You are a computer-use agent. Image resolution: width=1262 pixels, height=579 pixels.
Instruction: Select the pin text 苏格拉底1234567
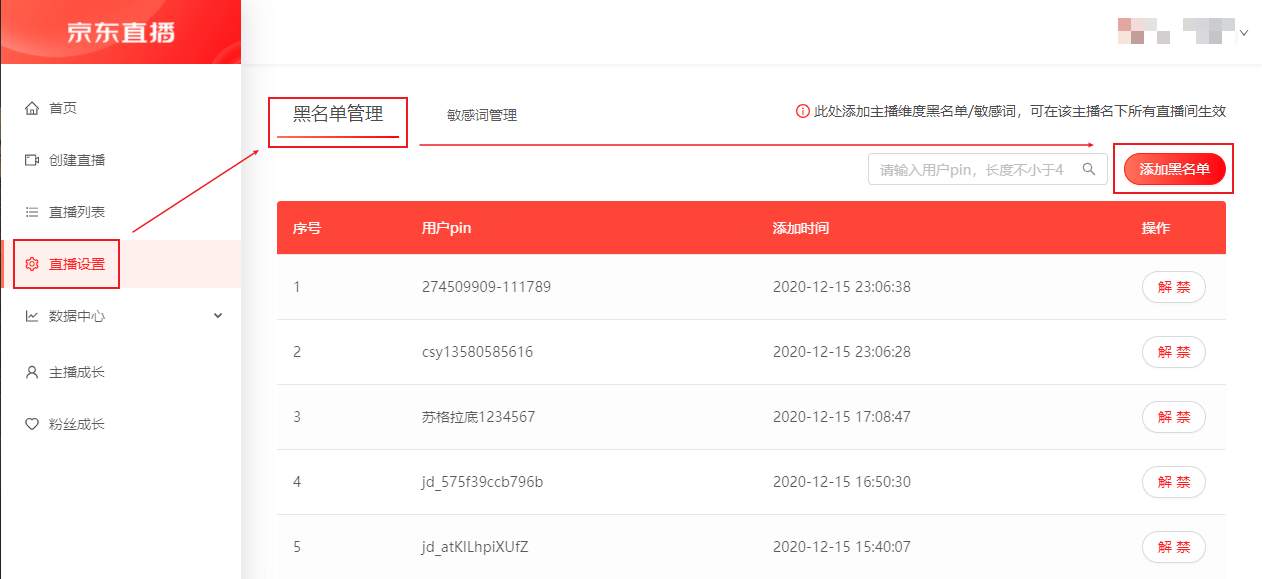point(479,417)
